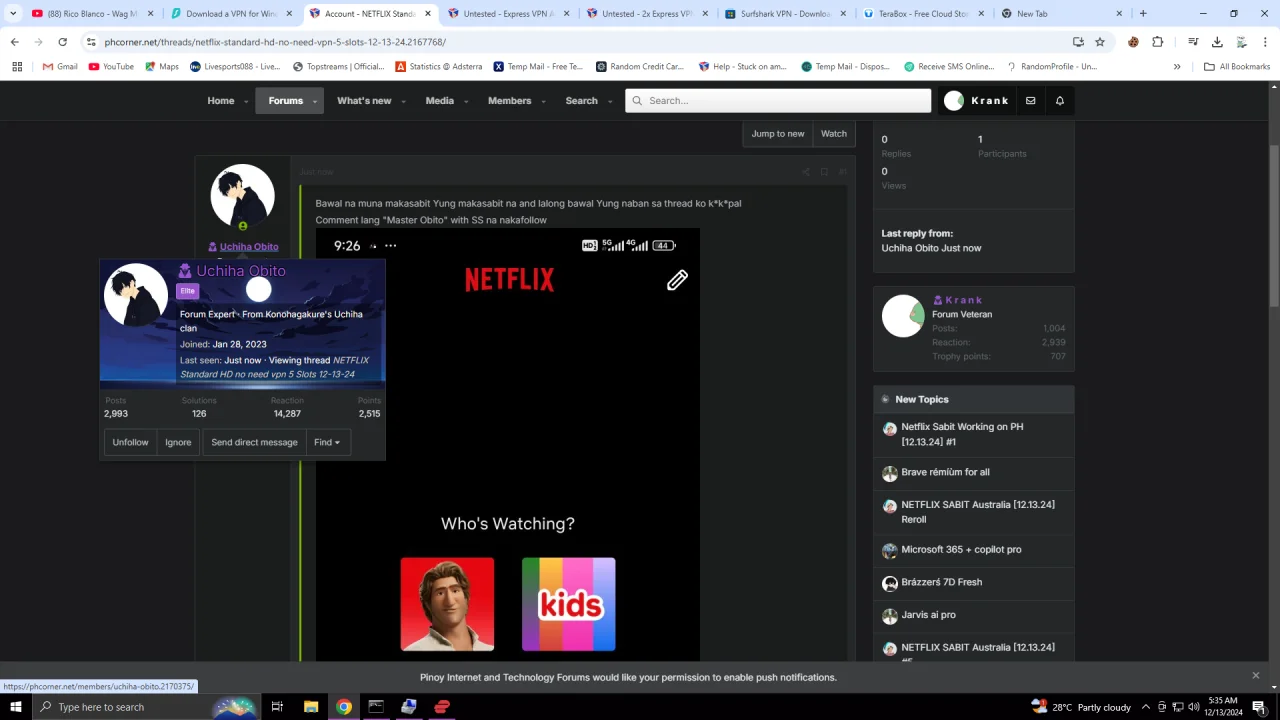Expand the Search menu dropdown arrow
This screenshot has width=1280, height=720.
[x=610, y=101]
